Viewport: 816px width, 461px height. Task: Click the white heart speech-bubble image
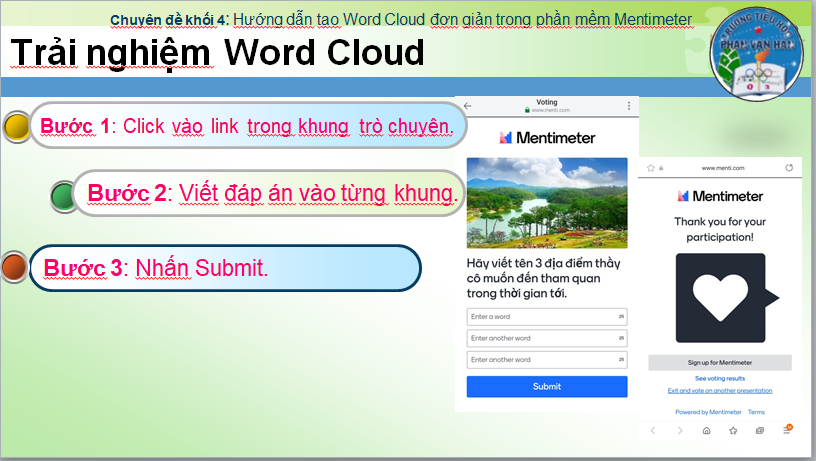tap(726, 298)
